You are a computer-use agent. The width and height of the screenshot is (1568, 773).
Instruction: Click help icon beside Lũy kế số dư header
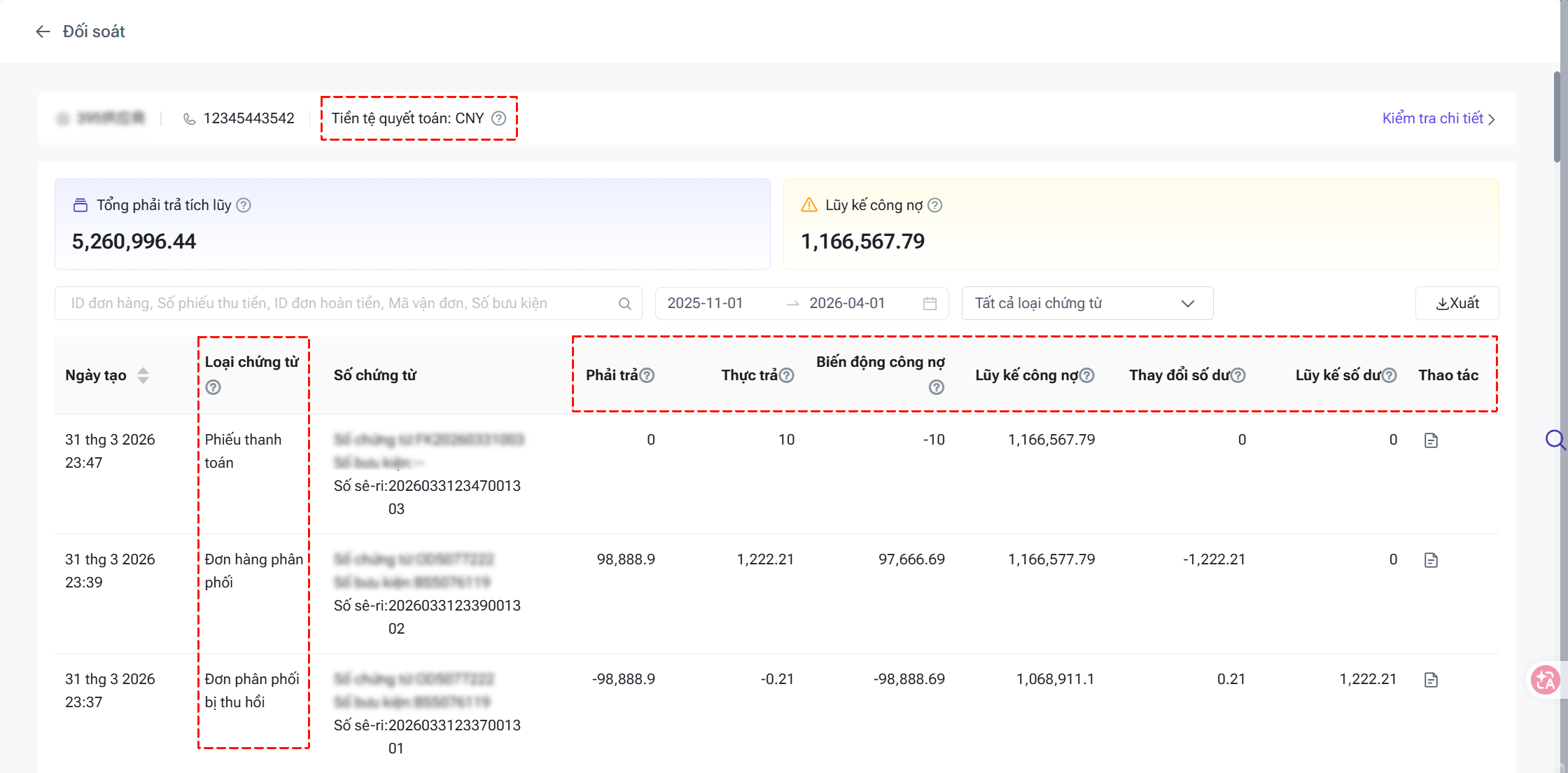[x=1389, y=375]
